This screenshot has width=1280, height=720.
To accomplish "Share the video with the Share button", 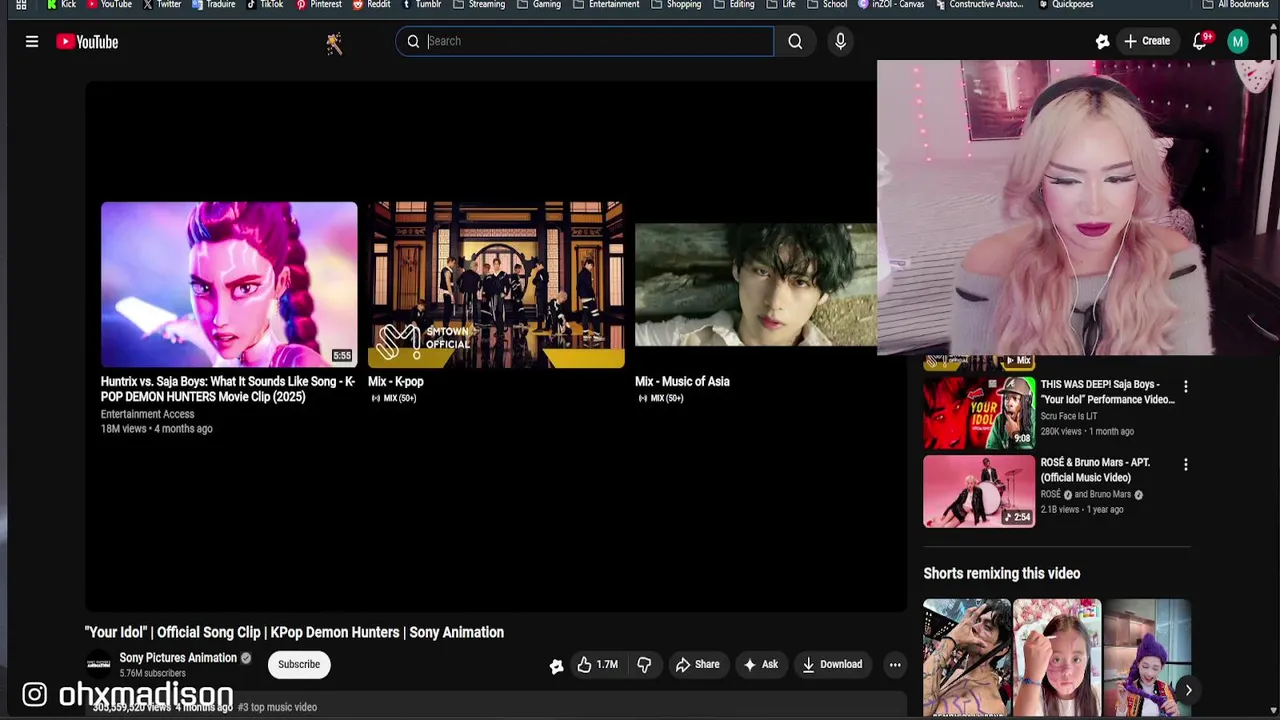I will click(697, 665).
